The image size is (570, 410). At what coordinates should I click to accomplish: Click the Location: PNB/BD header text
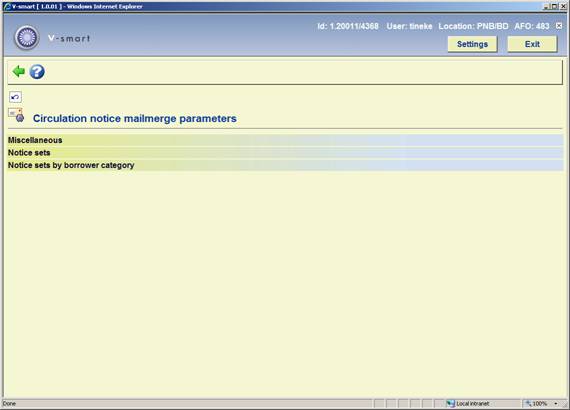(x=473, y=26)
